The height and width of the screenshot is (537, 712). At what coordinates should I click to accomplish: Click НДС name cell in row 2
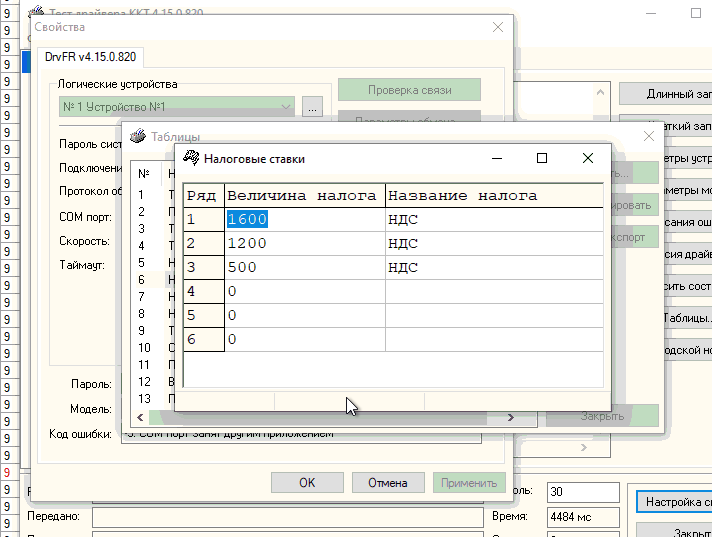point(494,244)
